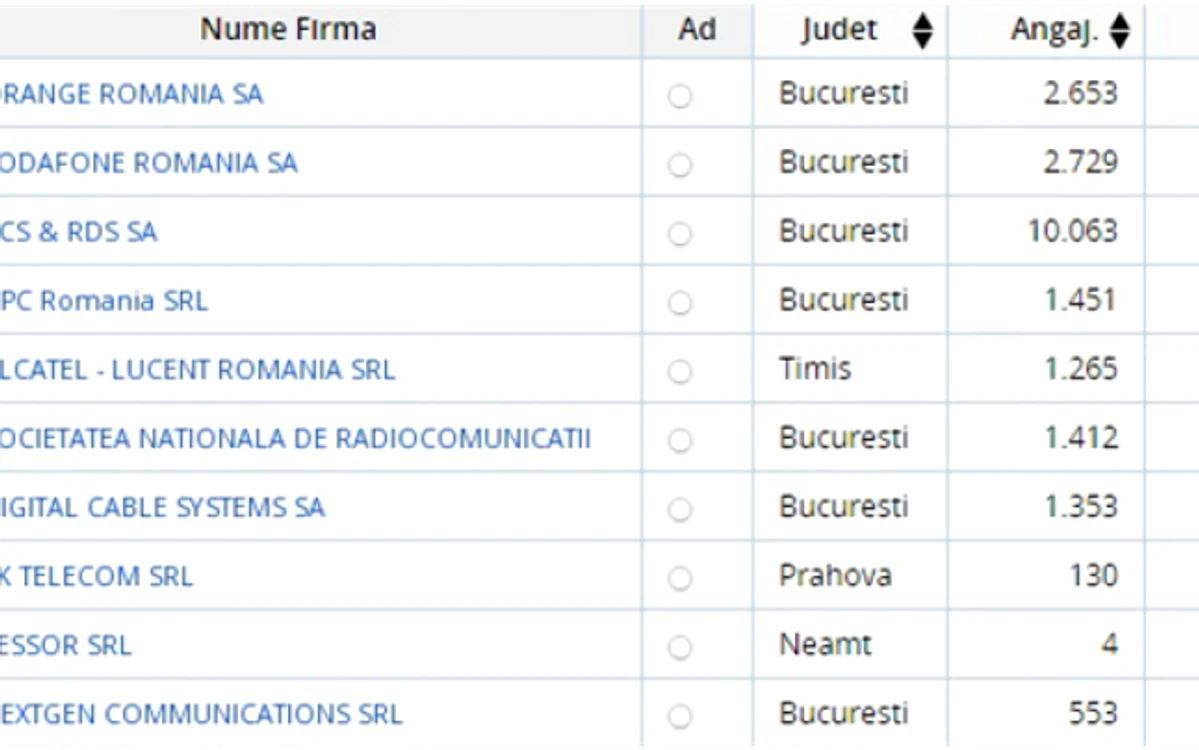1199x750 pixels.
Task: Open SOCIETATEA NATIONALA DE RADIOCOMUNICATII link
Action: (x=295, y=439)
